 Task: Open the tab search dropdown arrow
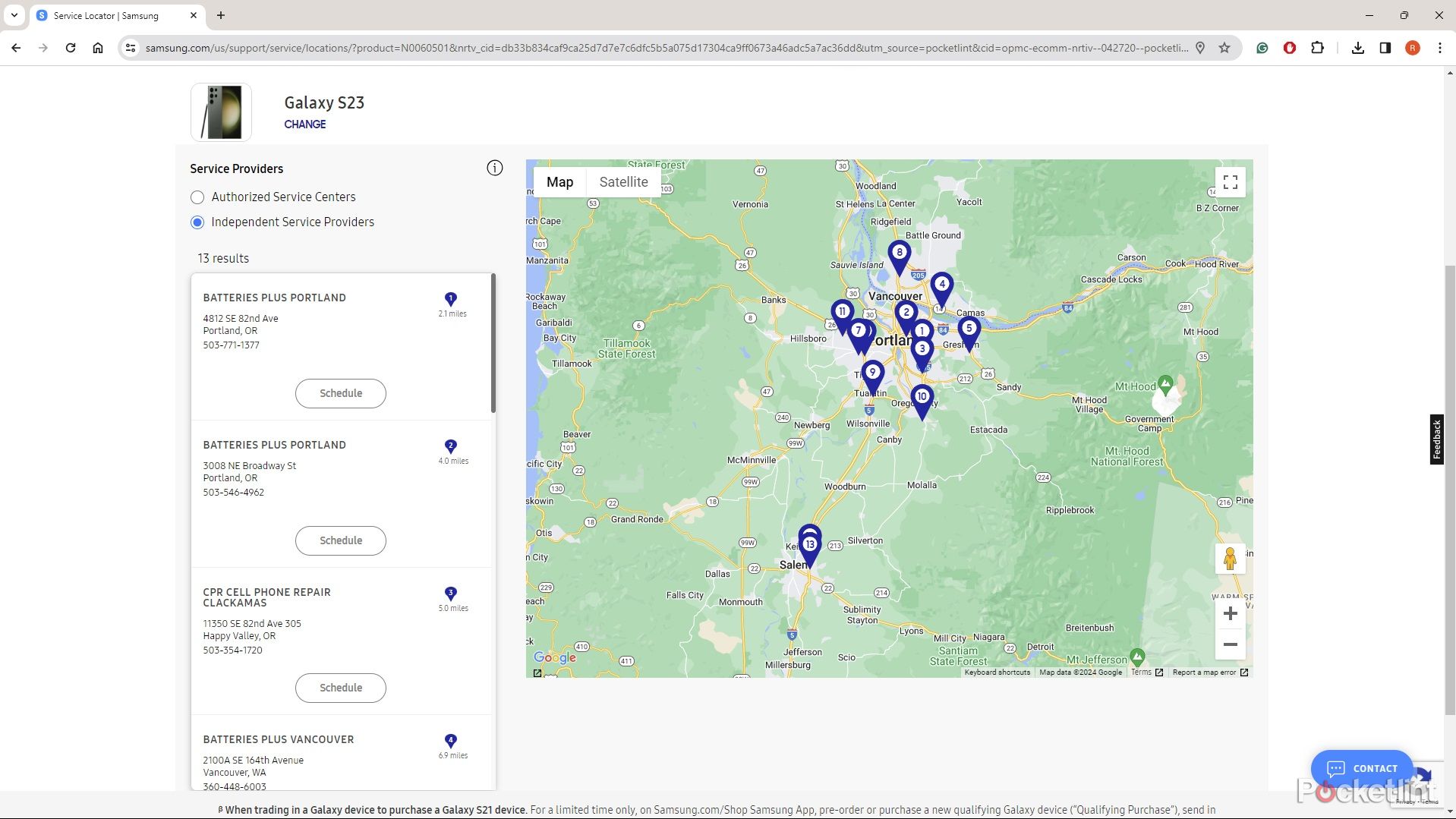point(14,15)
